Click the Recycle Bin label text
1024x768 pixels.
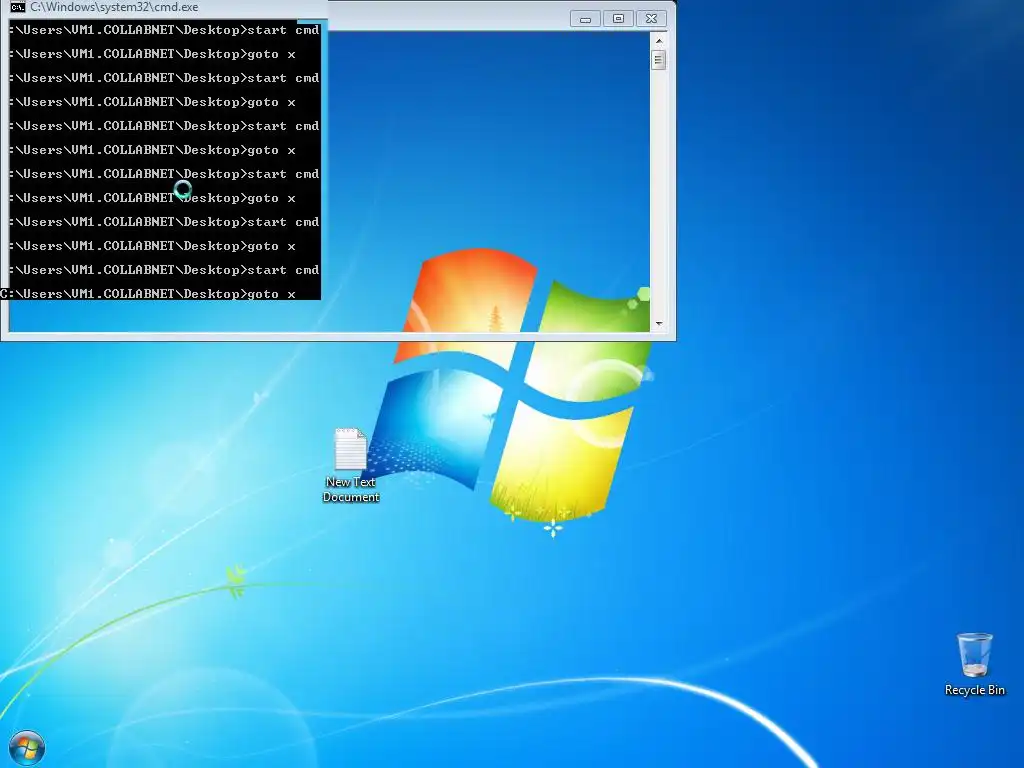click(x=974, y=690)
